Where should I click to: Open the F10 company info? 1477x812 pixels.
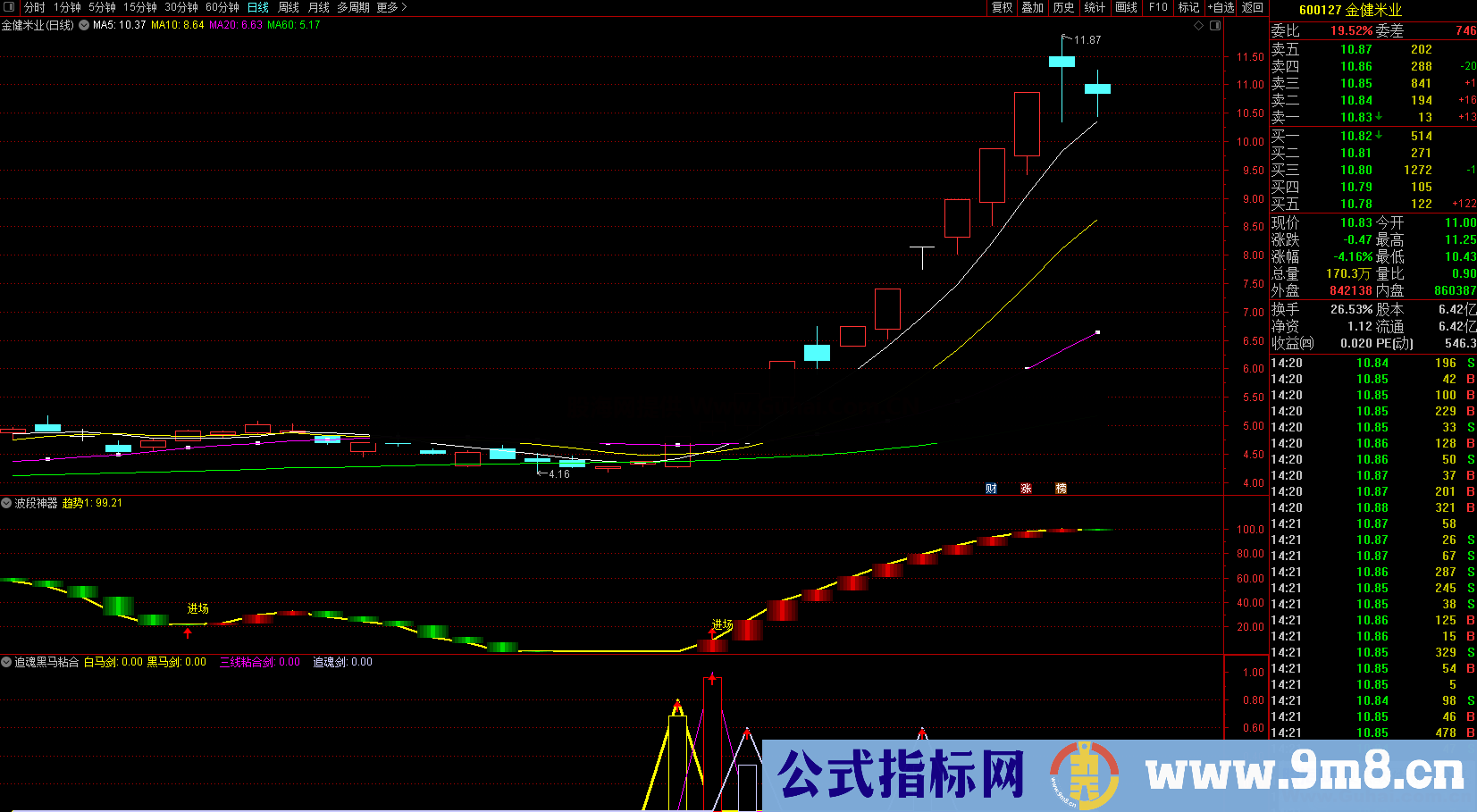pos(1158,7)
